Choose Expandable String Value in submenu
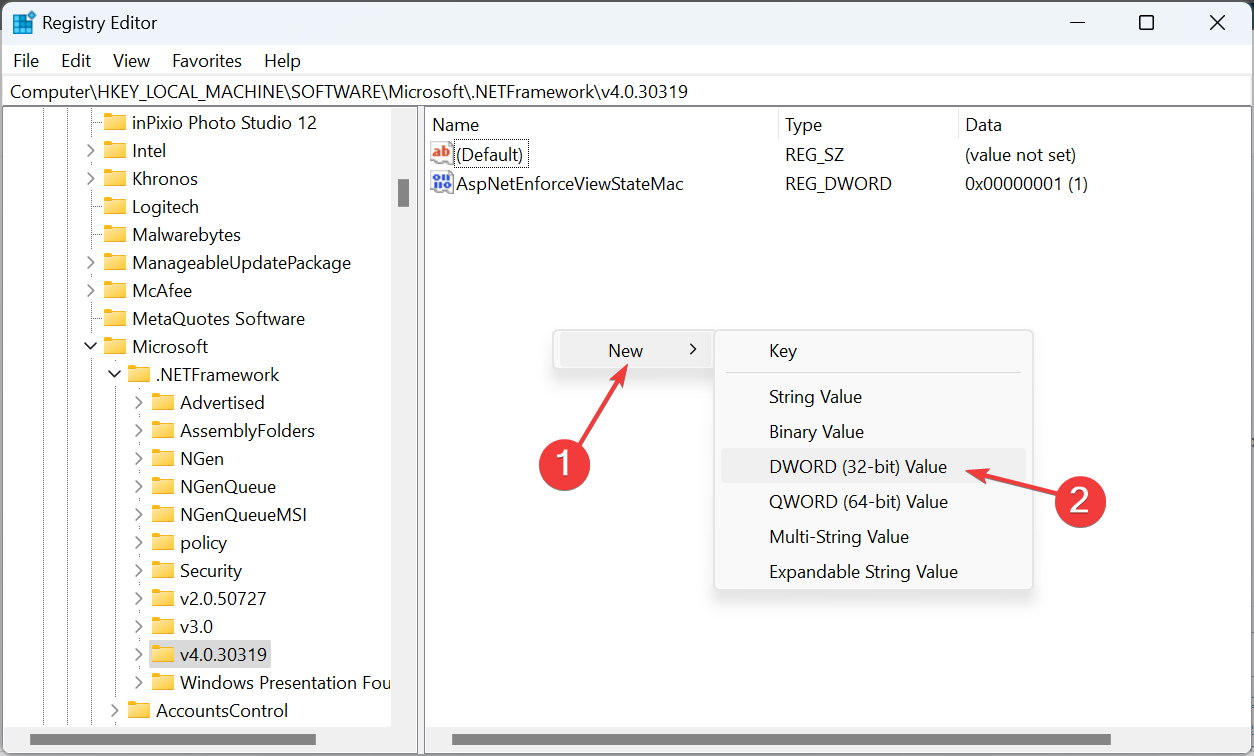1254x756 pixels. coord(873,571)
